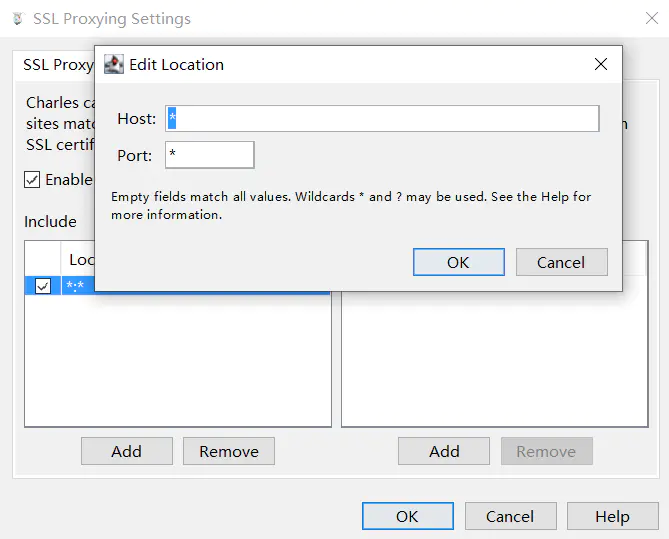669x539 pixels.
Task: Close the Edit Location dialog
Action: (x=600, y=65)
